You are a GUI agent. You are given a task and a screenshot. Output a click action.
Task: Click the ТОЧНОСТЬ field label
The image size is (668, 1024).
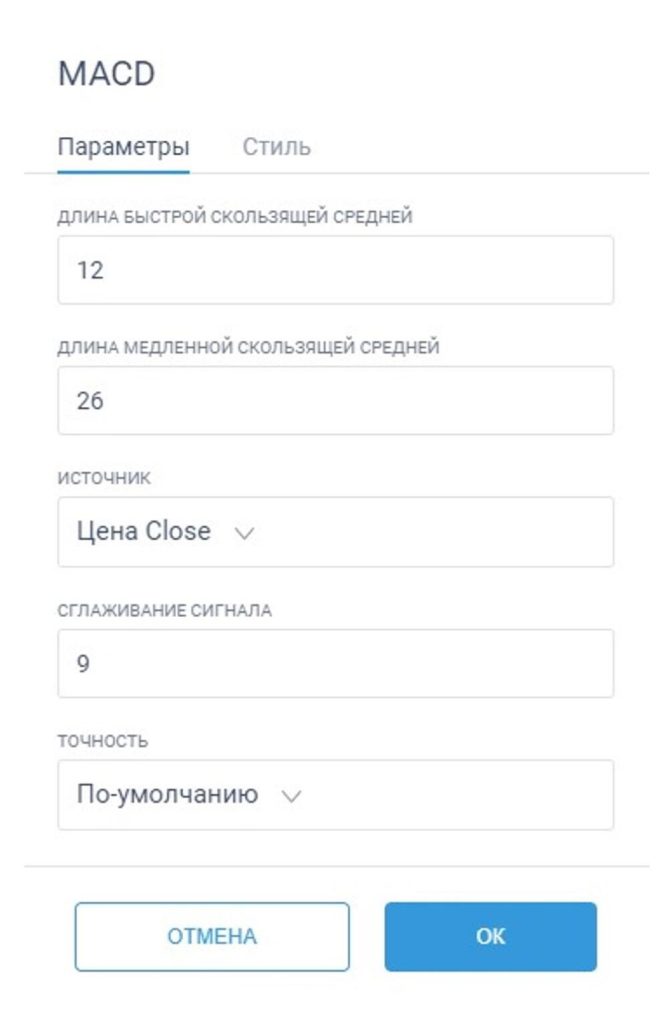click(x=103, y=742)
